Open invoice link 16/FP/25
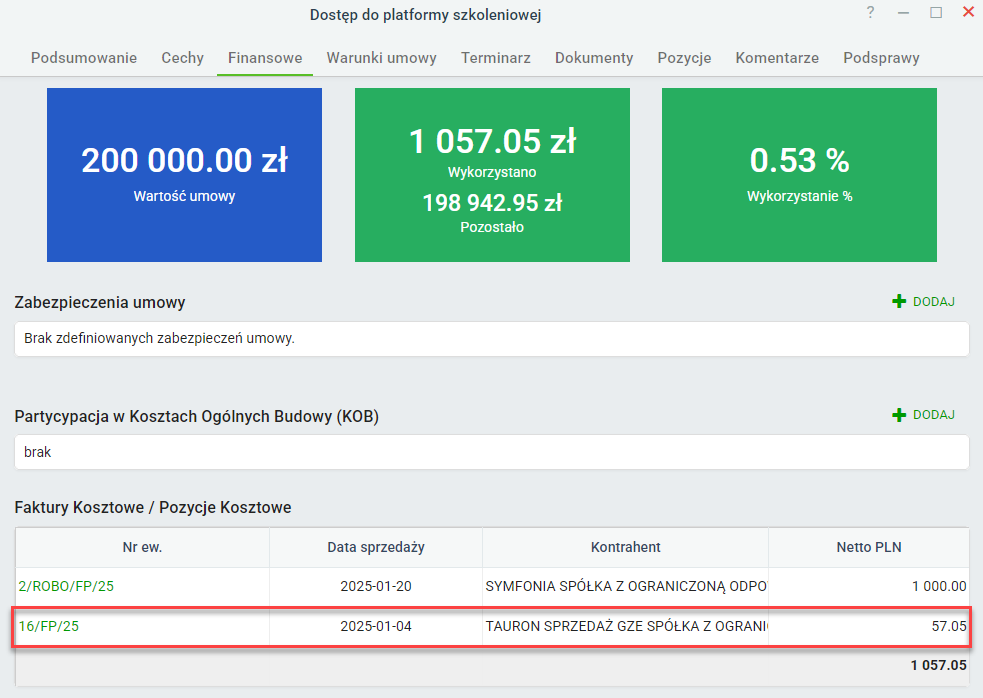 (x=48, y=627)
